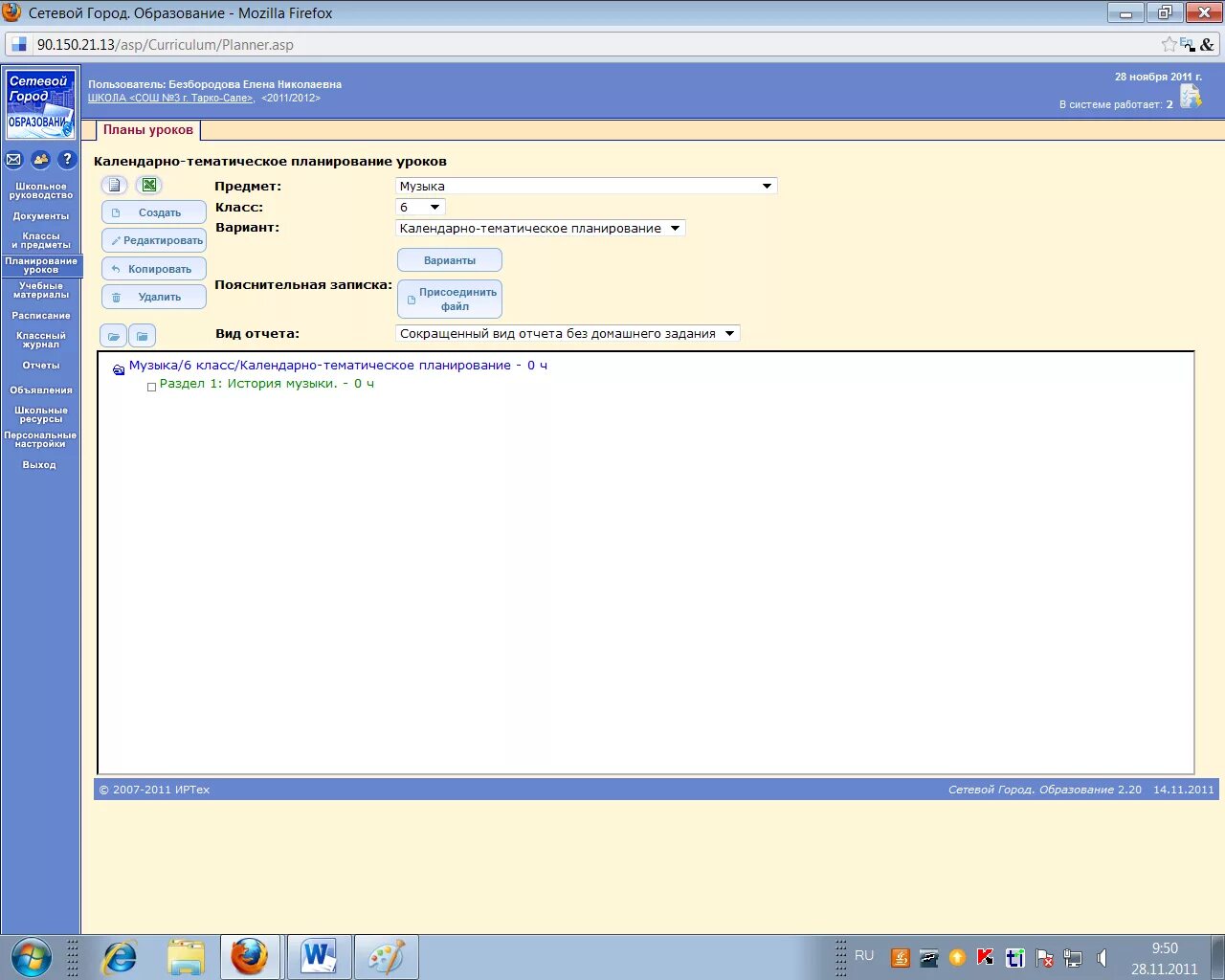The image size is (1225, 980).
Task: Open Internet Explorer from the taskbar
Action: pyautogui.click(x=120, y=957)
